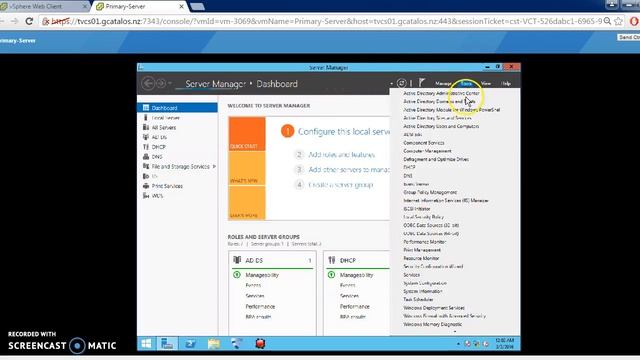Click the Server Manager back arrow icon

coord(148,83)
